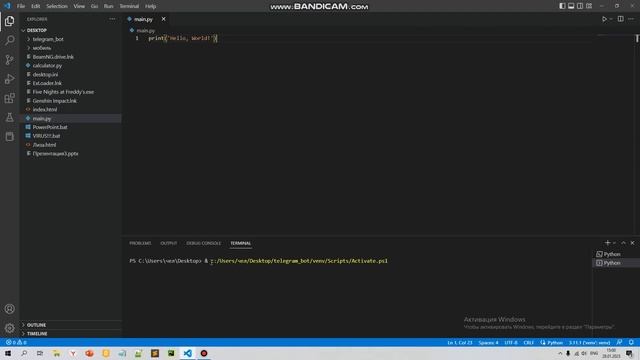
Task: Open the Selection menu
Action: click(57, 6)
